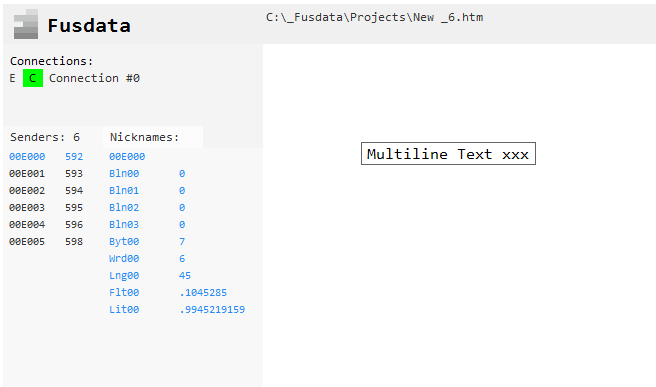Click the Wrd00 nickname
The width and height of the screenshot is (656, 387).
click(124, 259)
